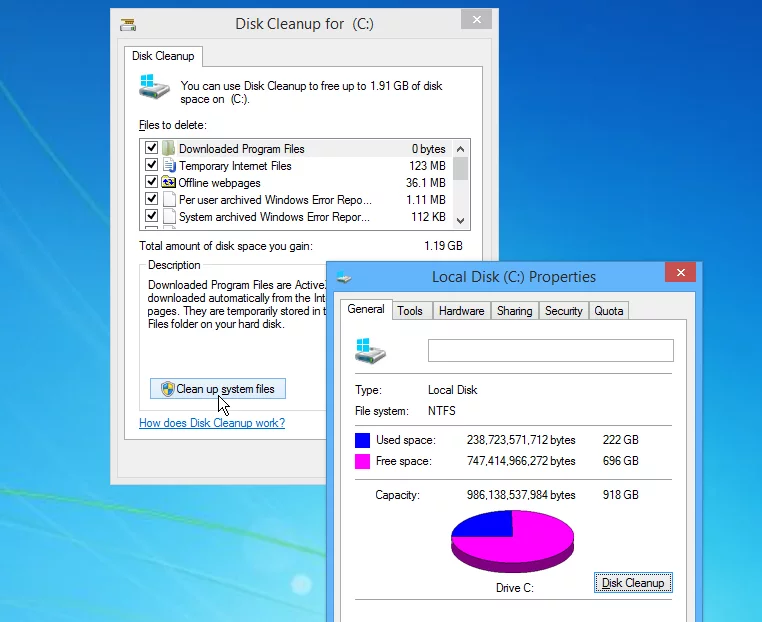Uncheck Temporary Internet Files checkbox

152,164
